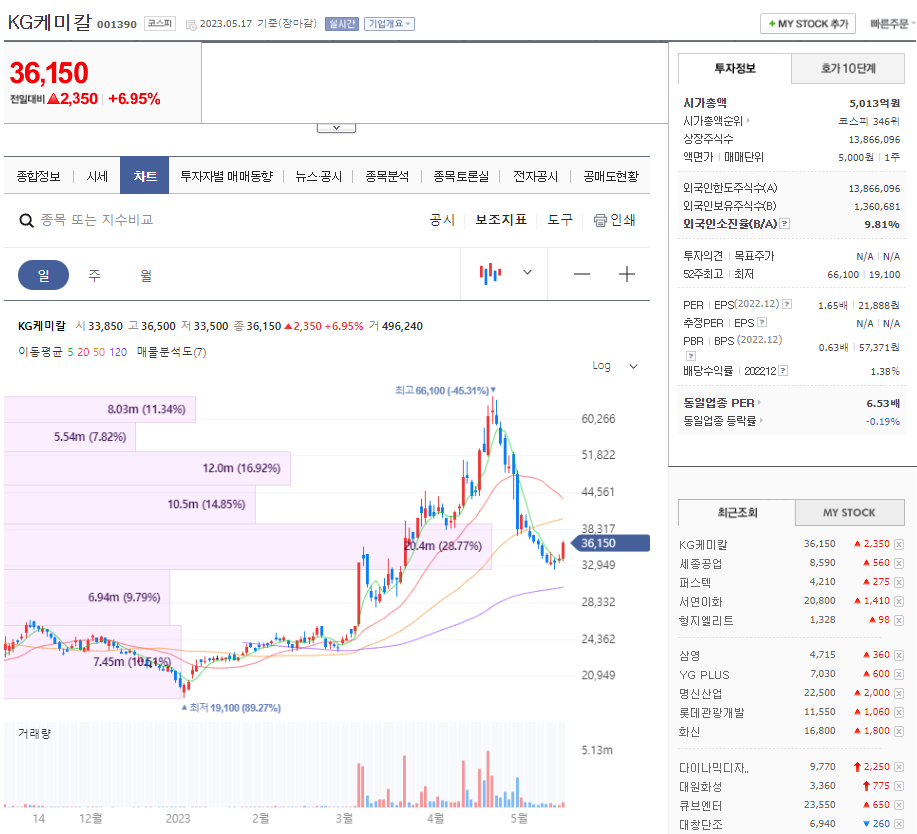Open the 종목토론실 tab

[x=461, y=177]
